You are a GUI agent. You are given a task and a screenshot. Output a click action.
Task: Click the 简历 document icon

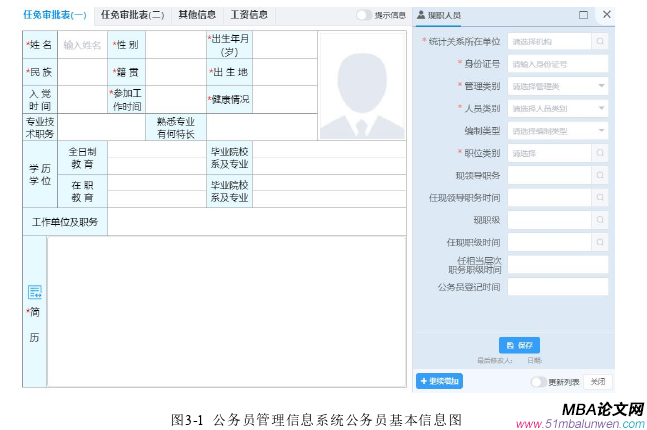[34, 292]
